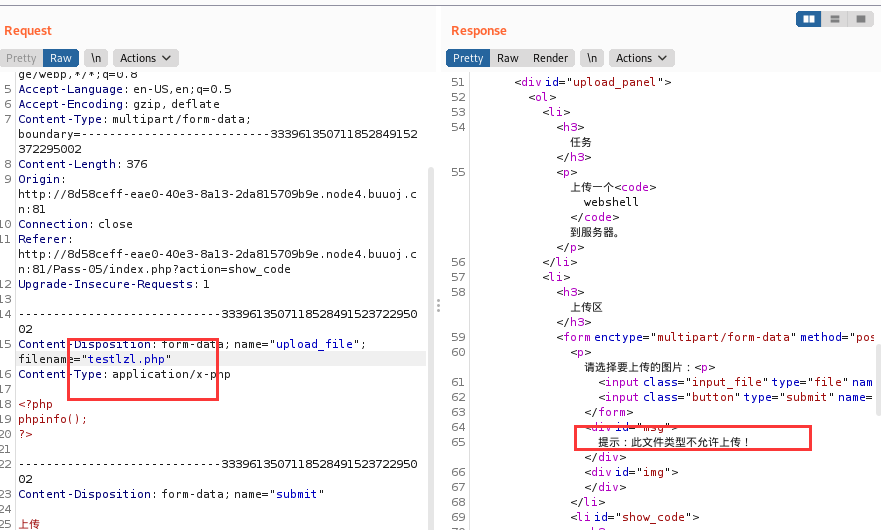Click the "任务" heading text in response
This screenshot has height=530, width=881.
[580, 142]
